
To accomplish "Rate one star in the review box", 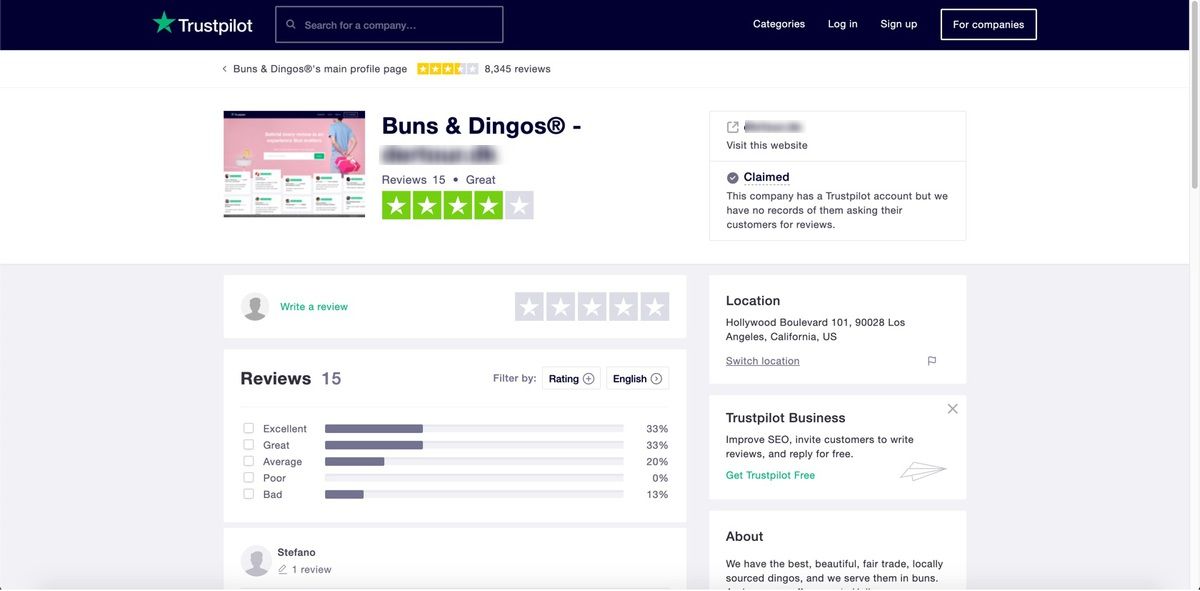I will coord(530,307).
